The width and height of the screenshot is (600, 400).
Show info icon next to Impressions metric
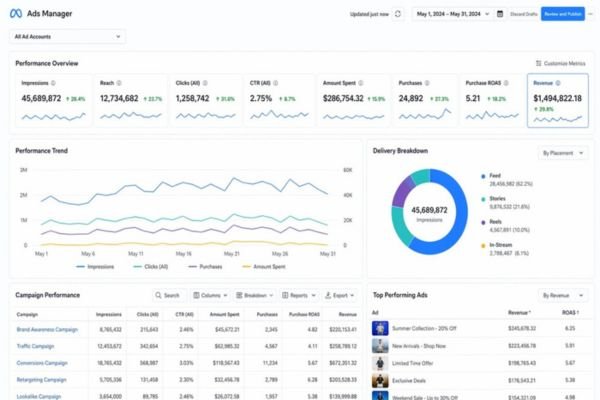tap(53, 83)
